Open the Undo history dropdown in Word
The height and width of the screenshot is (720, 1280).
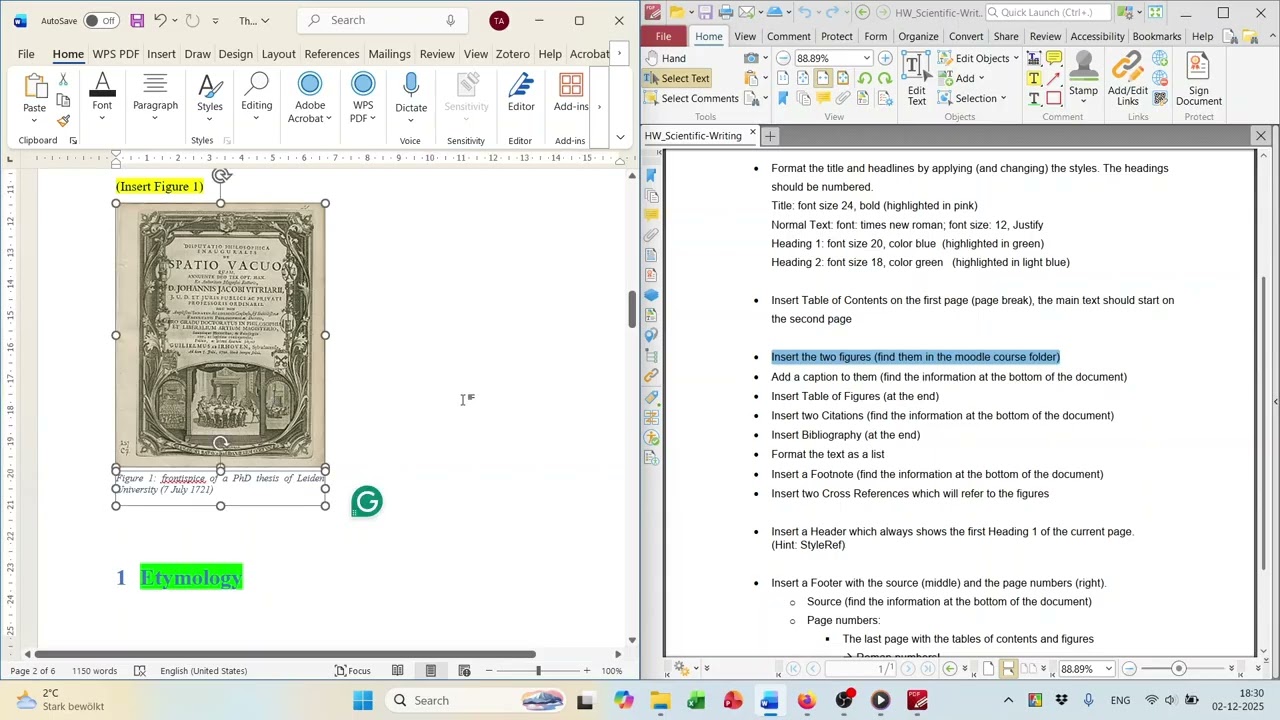(x=175, y=20)
